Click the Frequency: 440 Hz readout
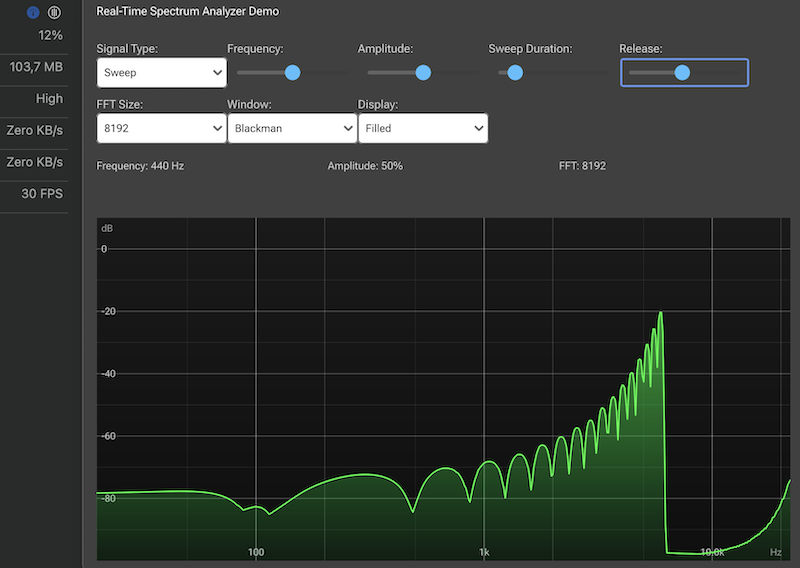Viewport: 800px width, 568px height. tap(140, 166)
